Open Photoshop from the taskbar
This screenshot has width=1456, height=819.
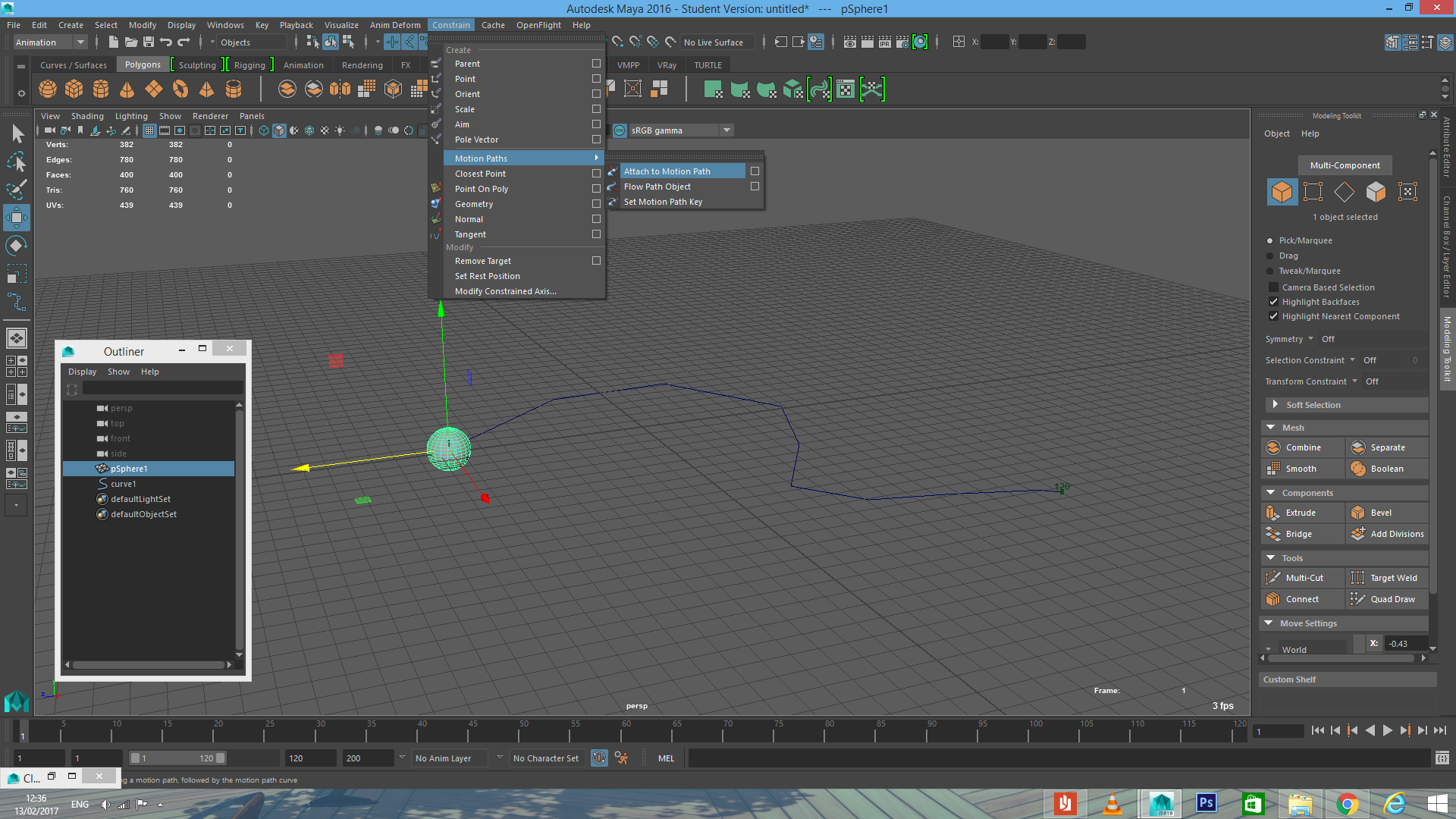pyautogui.click(x=1206, y=803)
